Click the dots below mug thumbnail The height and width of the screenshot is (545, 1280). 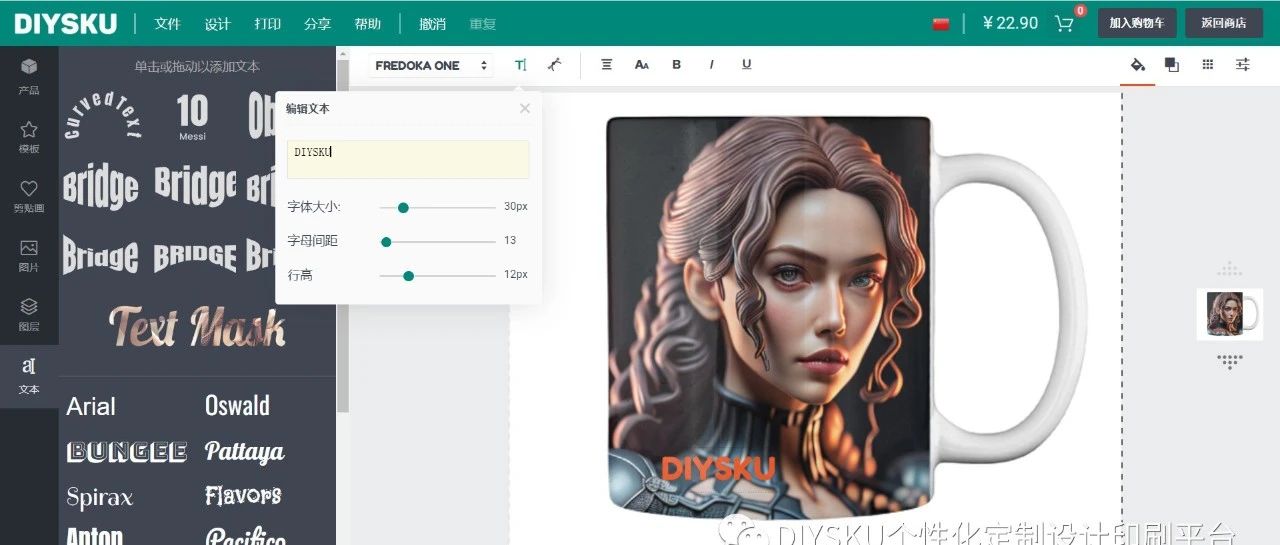point(1230,361)
